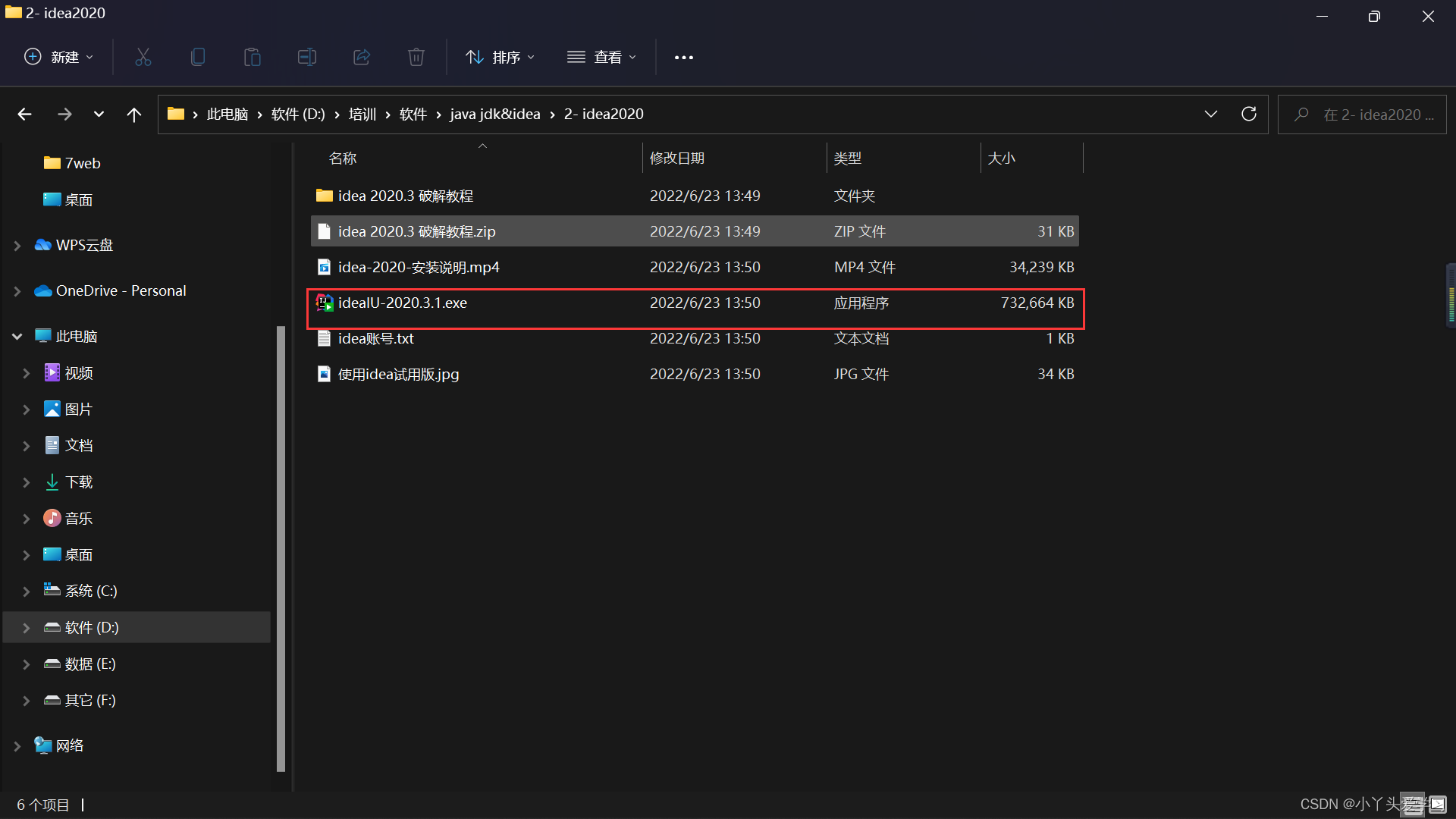
Task: Expand 系统 (C:) drive node
Action: [27, 591]
